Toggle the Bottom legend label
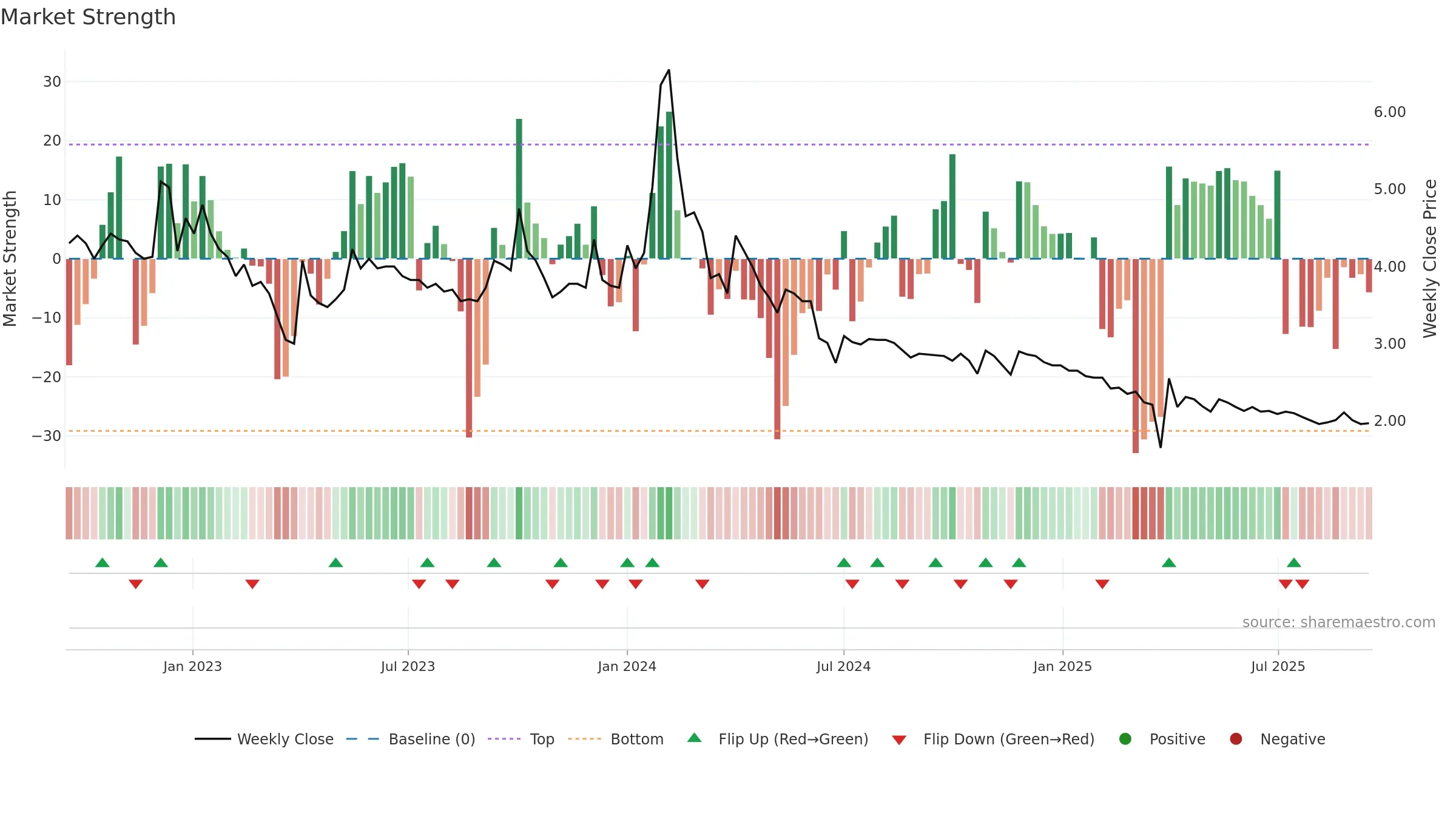This screenshot has width=1456, height=819. (x=637, y=739)
